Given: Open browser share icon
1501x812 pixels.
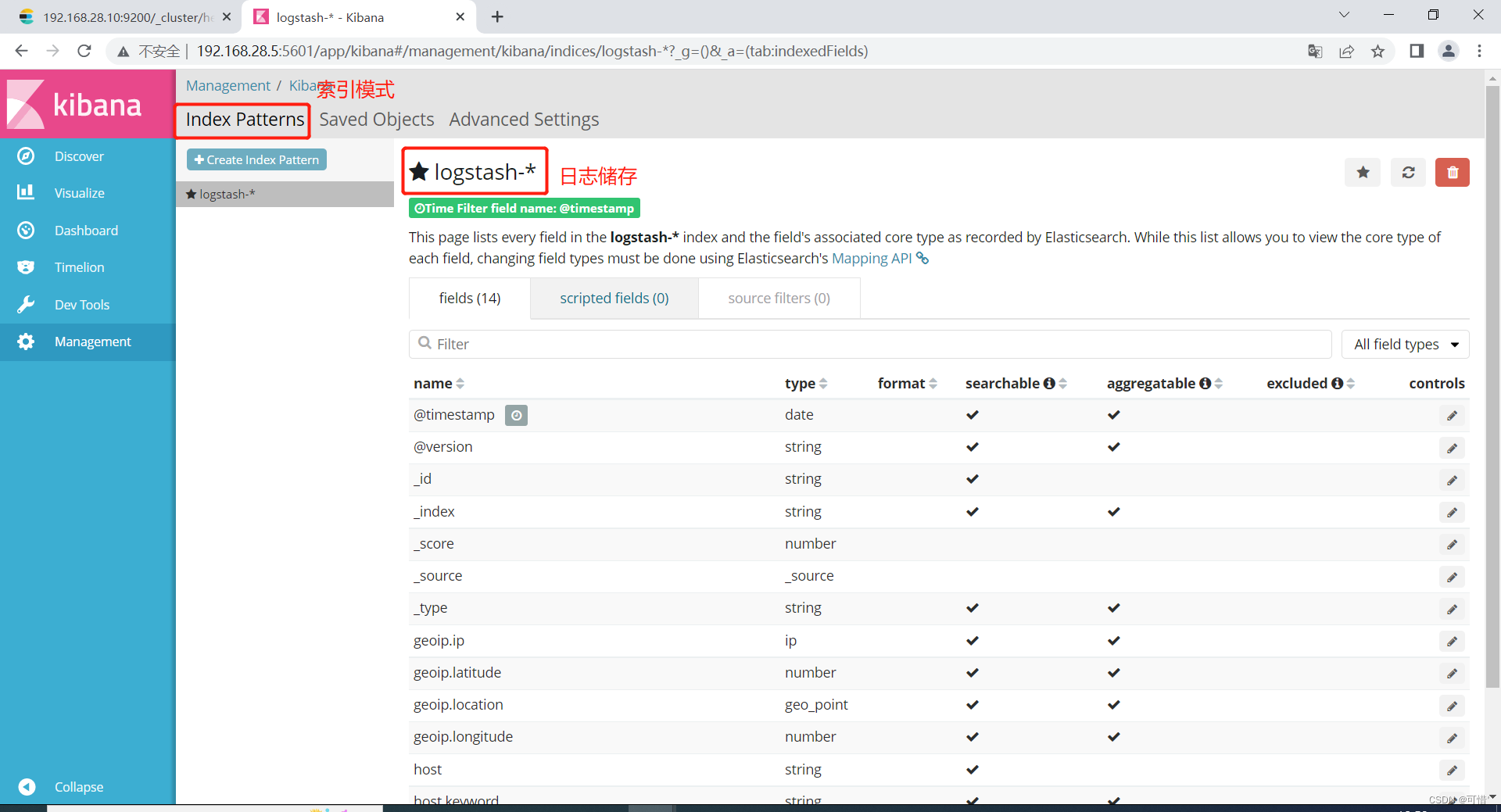Looking at the screenshot, I should pyautogui.click(x=1346, y=51).
